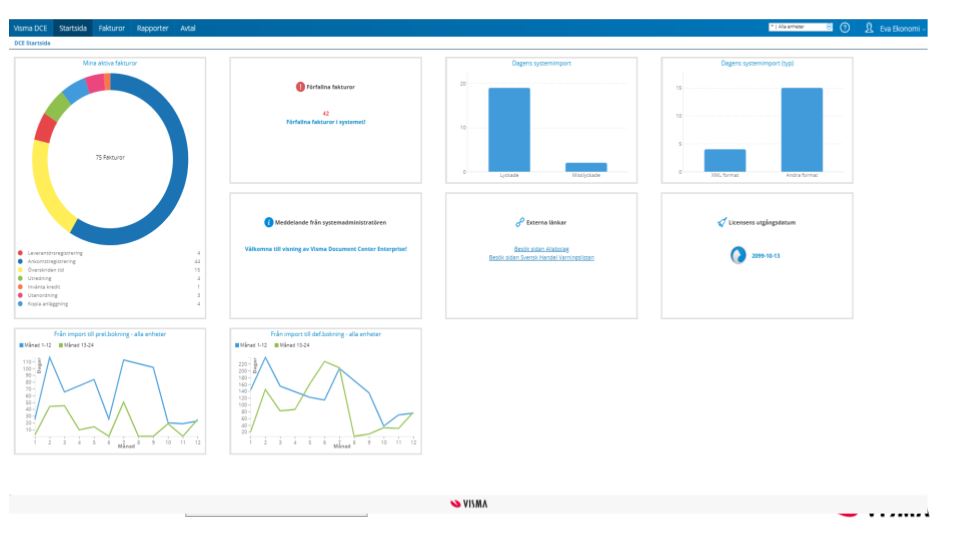Open the help question mark icon
This screenshot has width=960, height=540.
point(844,28)
